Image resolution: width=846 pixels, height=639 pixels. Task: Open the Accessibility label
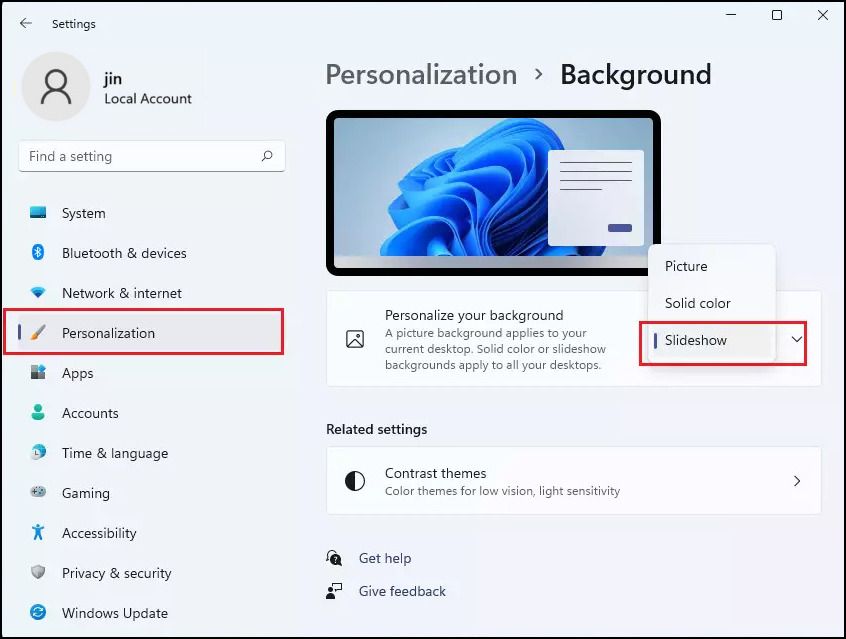pyautogui.click(x=99, y=533)
